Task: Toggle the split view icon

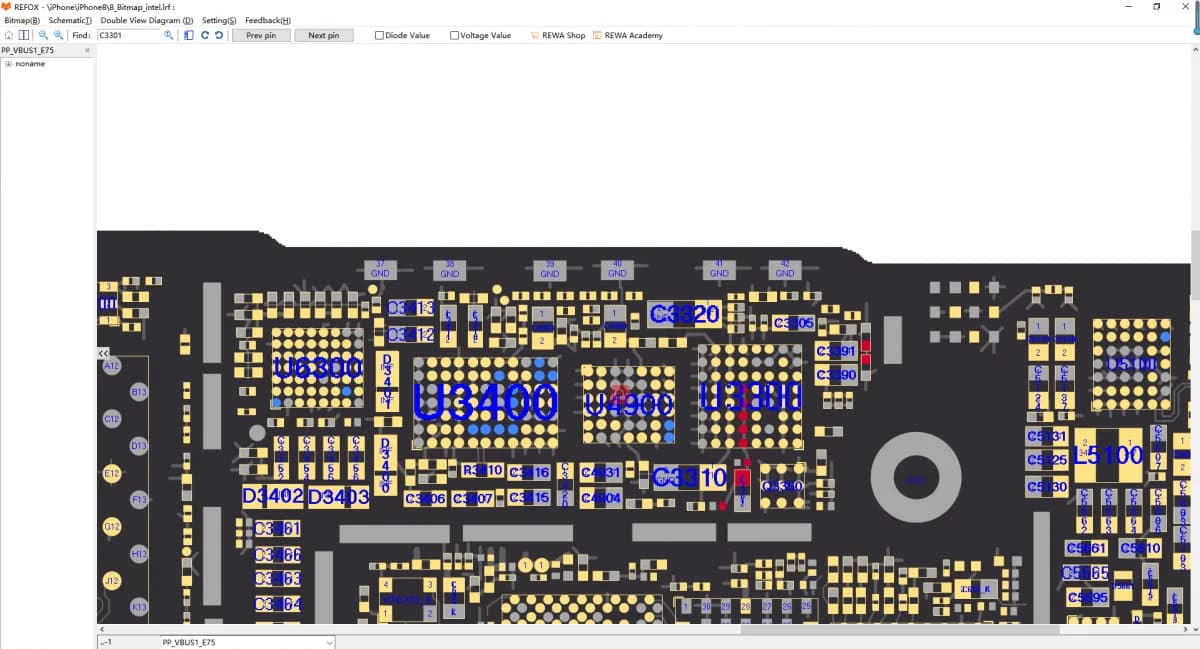Action: [24, 35]
